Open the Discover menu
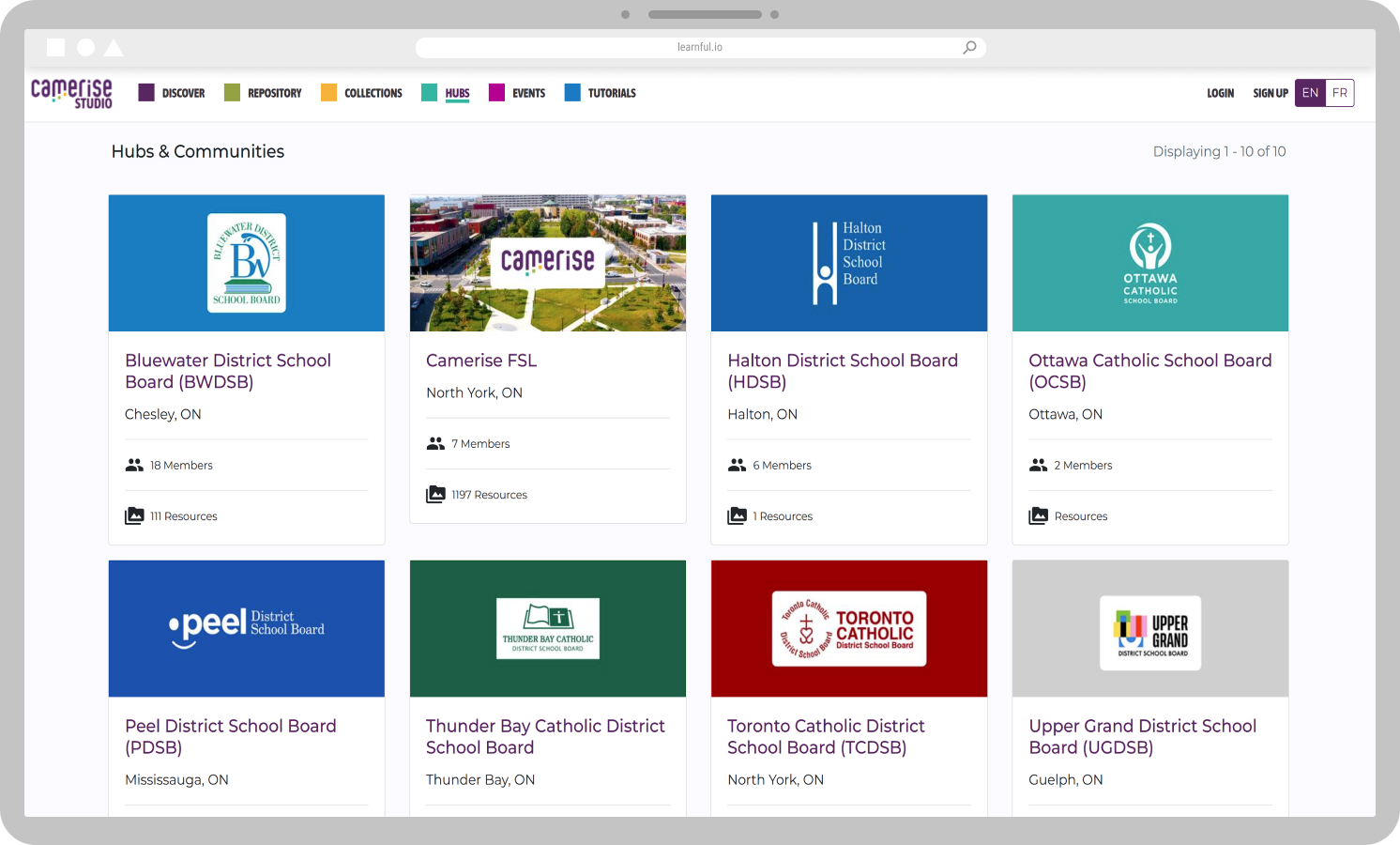This screenshot has width=1400, height=845. pyautogui.click(x=183, y=93)
